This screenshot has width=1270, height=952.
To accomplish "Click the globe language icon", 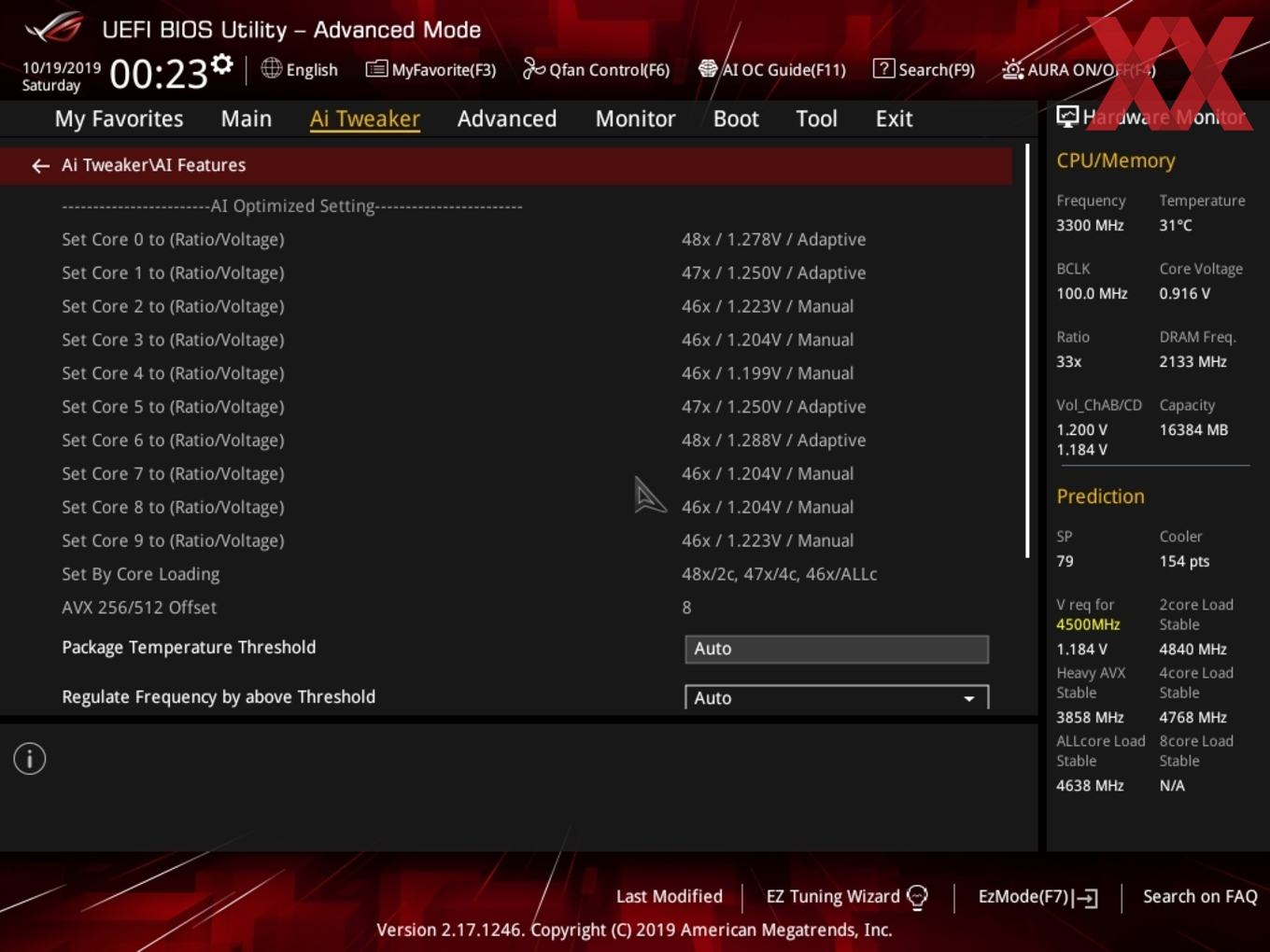I will tap(271, 68).
